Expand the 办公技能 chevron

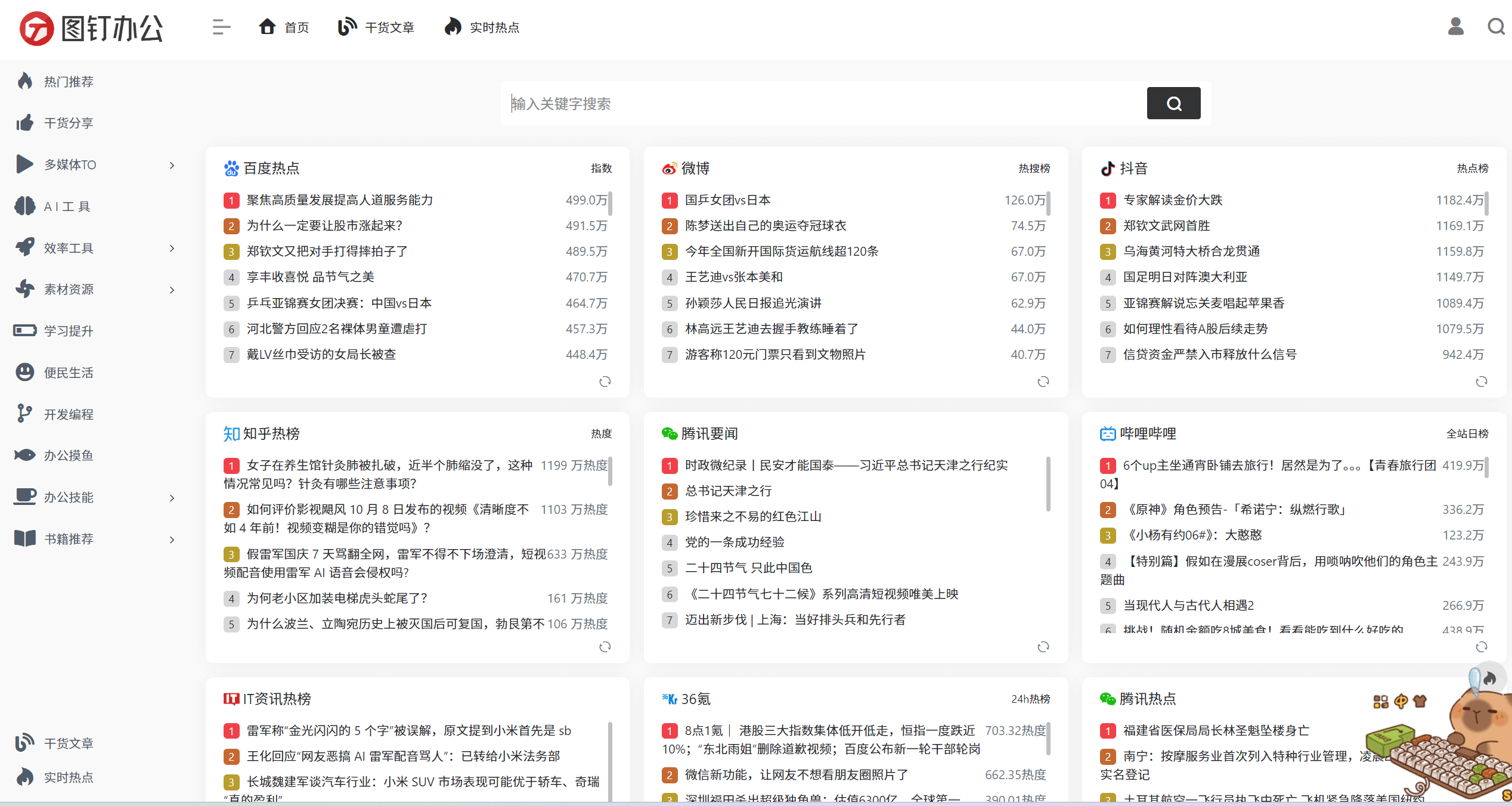tap(172, 498)
